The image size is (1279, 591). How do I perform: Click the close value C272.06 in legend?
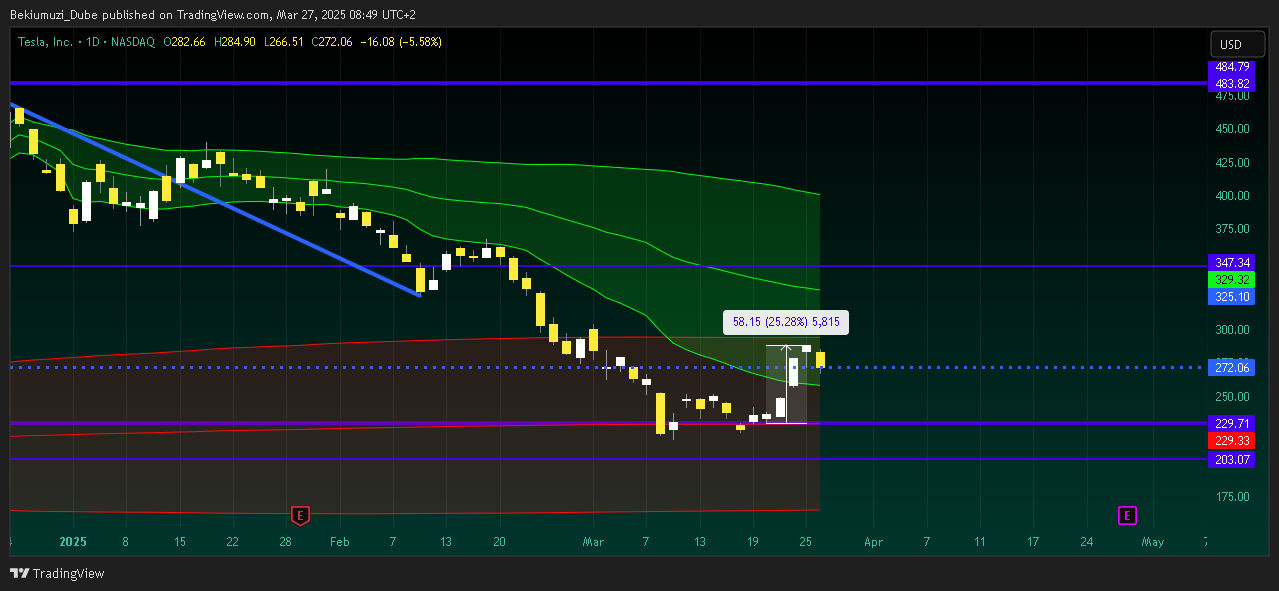(333, 42)
